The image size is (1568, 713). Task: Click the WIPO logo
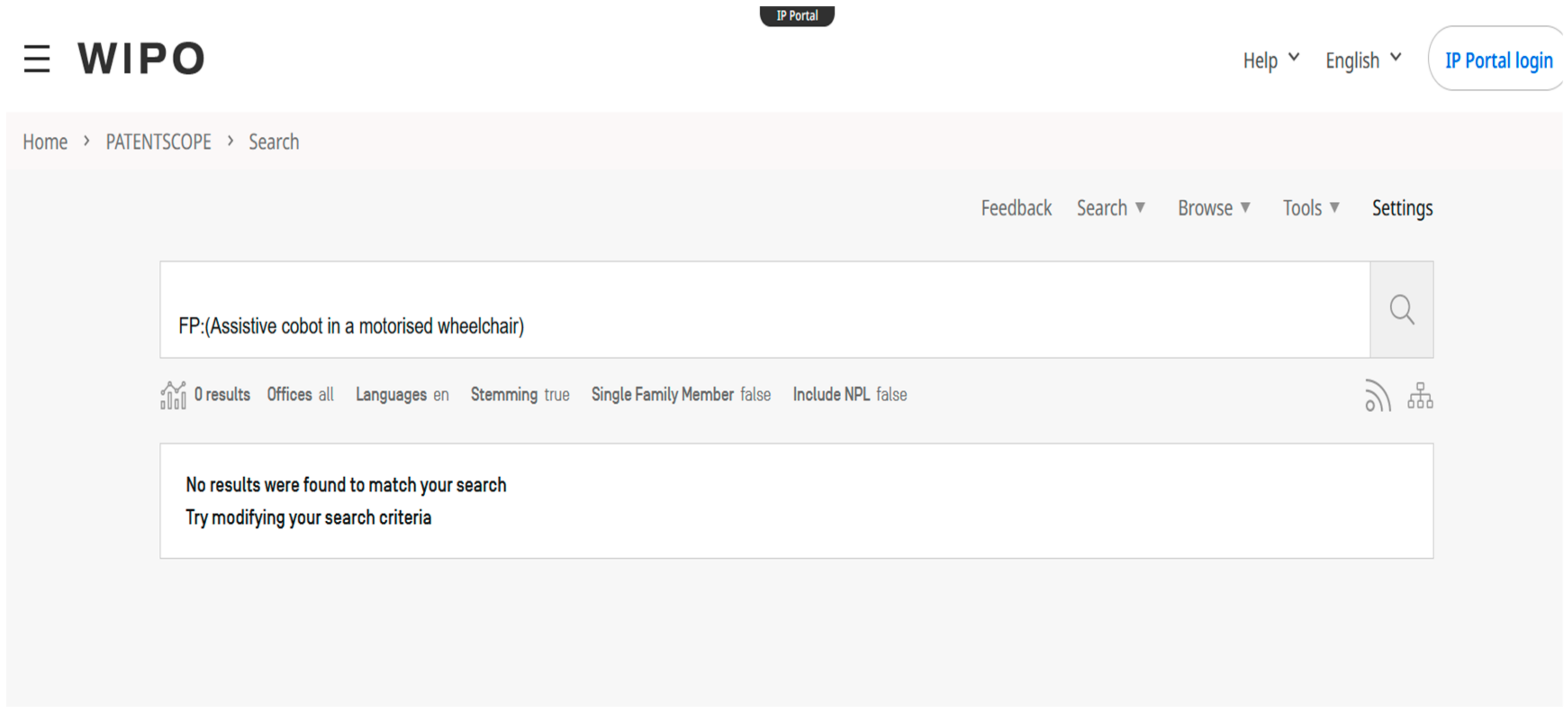click(x=140, y=59)
